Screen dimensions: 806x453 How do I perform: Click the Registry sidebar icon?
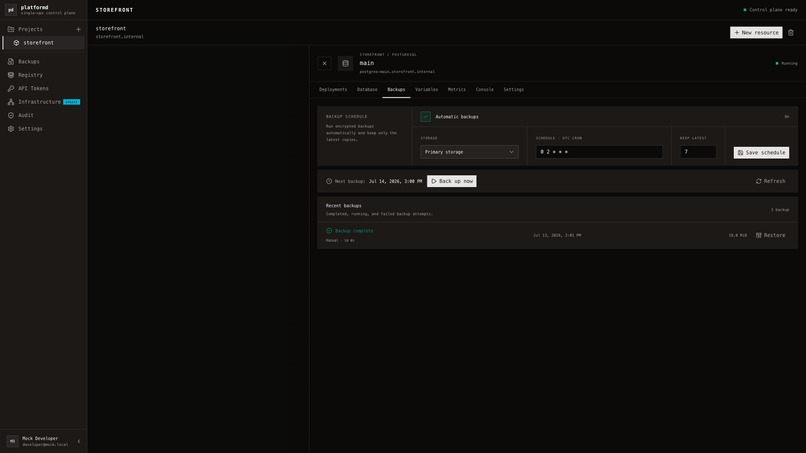[x=11, y=75]
